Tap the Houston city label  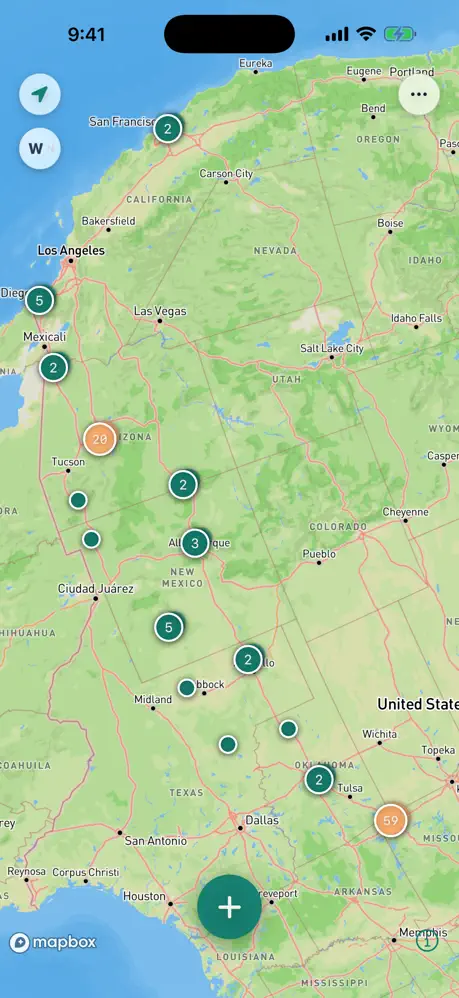pyautogui.click(x=145, y=896)
